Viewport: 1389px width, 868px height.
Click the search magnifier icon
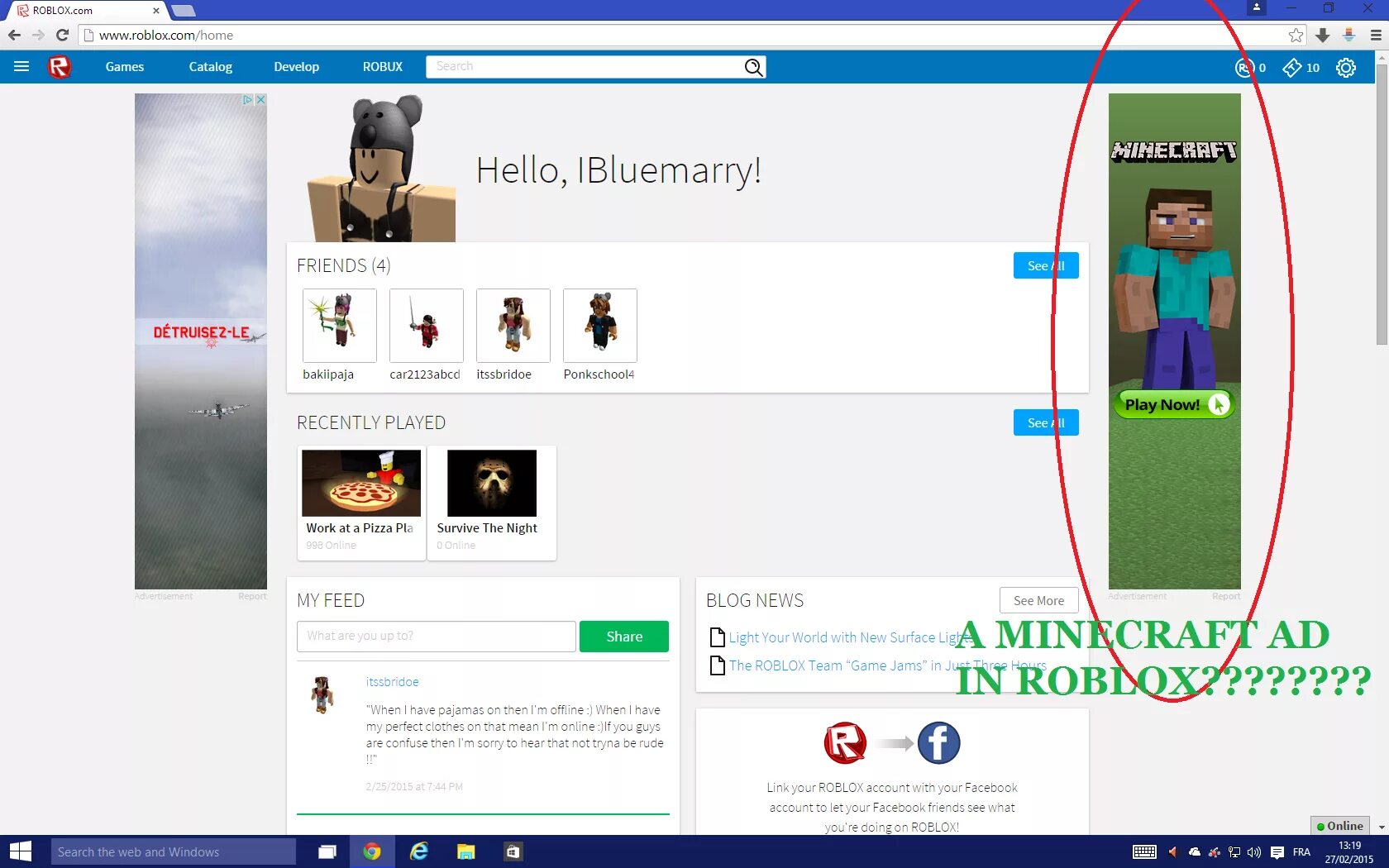(753, 67)
